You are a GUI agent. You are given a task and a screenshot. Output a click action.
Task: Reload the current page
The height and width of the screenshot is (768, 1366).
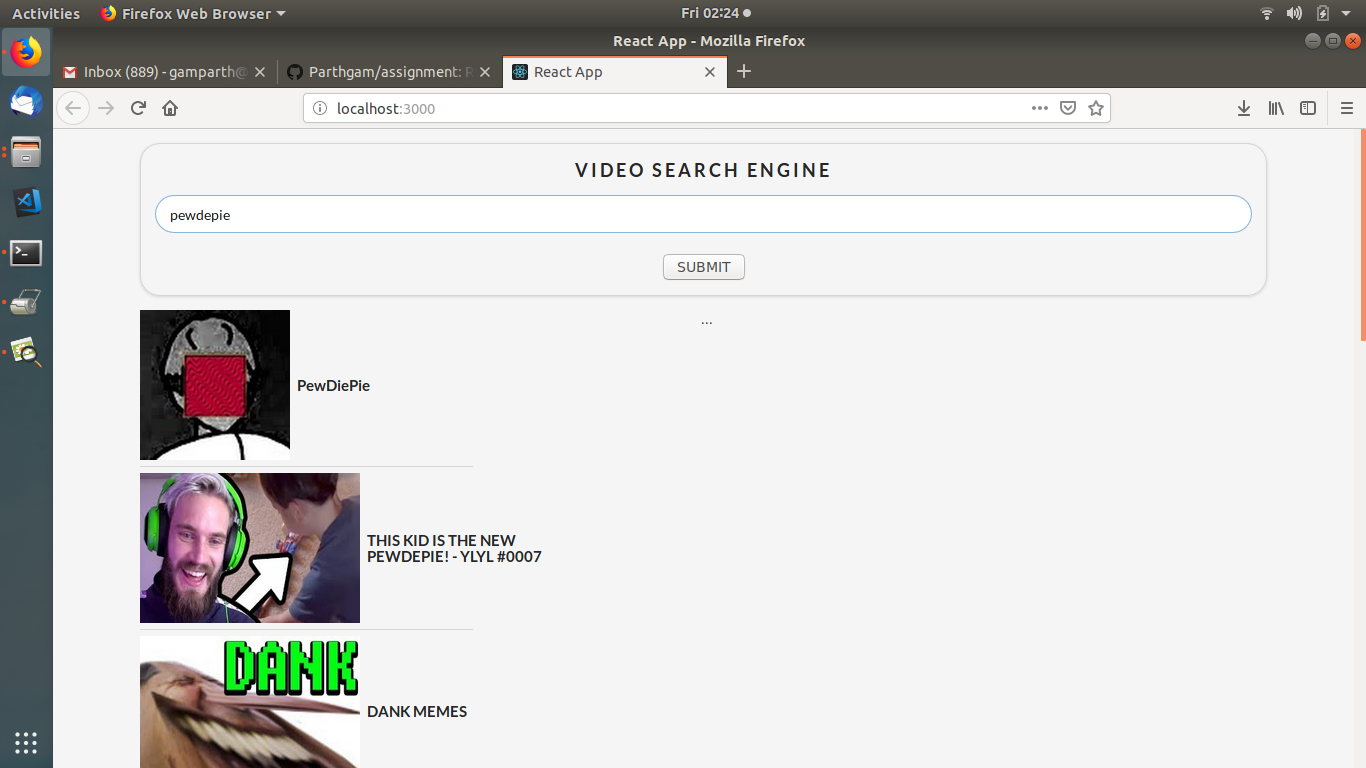click(x=138, y=108)
